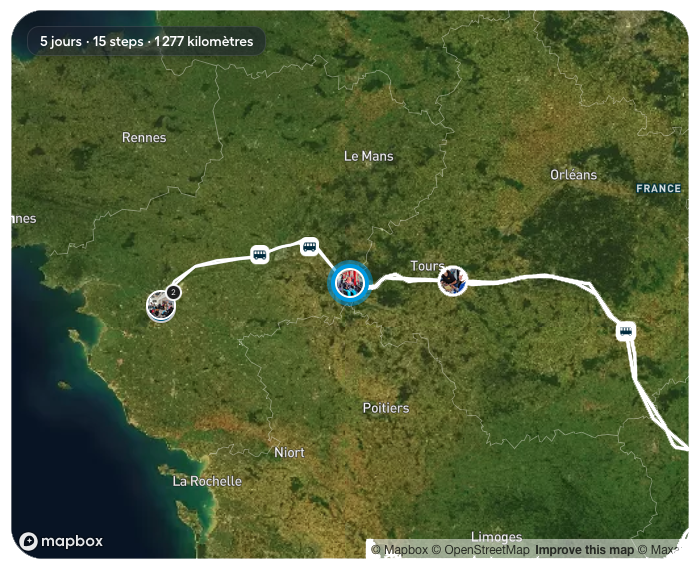
Task: Click the Poitiers city label
Action: point(386,408)
